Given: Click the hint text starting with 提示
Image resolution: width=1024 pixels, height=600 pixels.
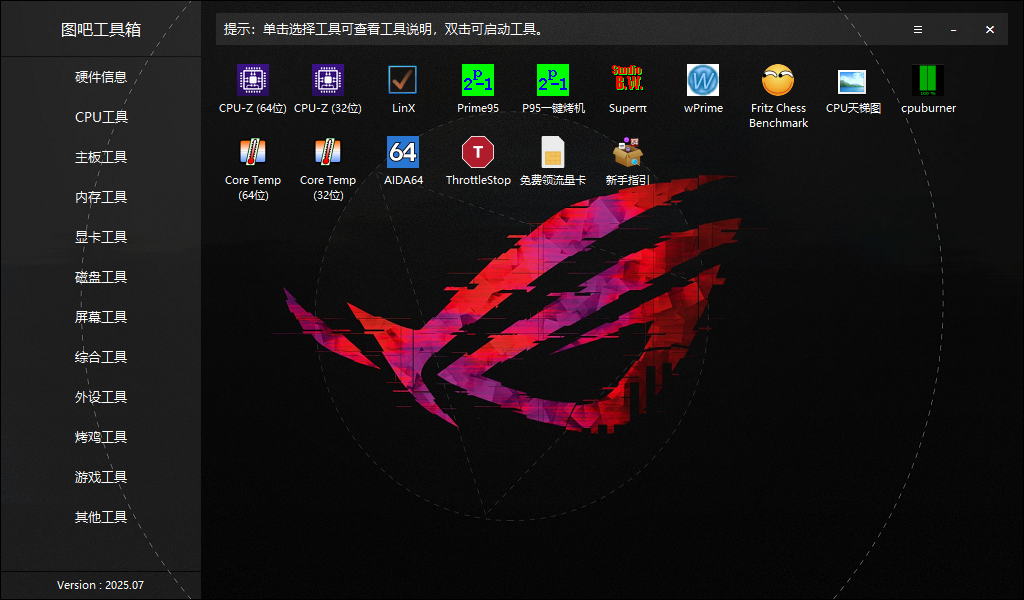Looking at the screenshot, I should coord(383,29).
